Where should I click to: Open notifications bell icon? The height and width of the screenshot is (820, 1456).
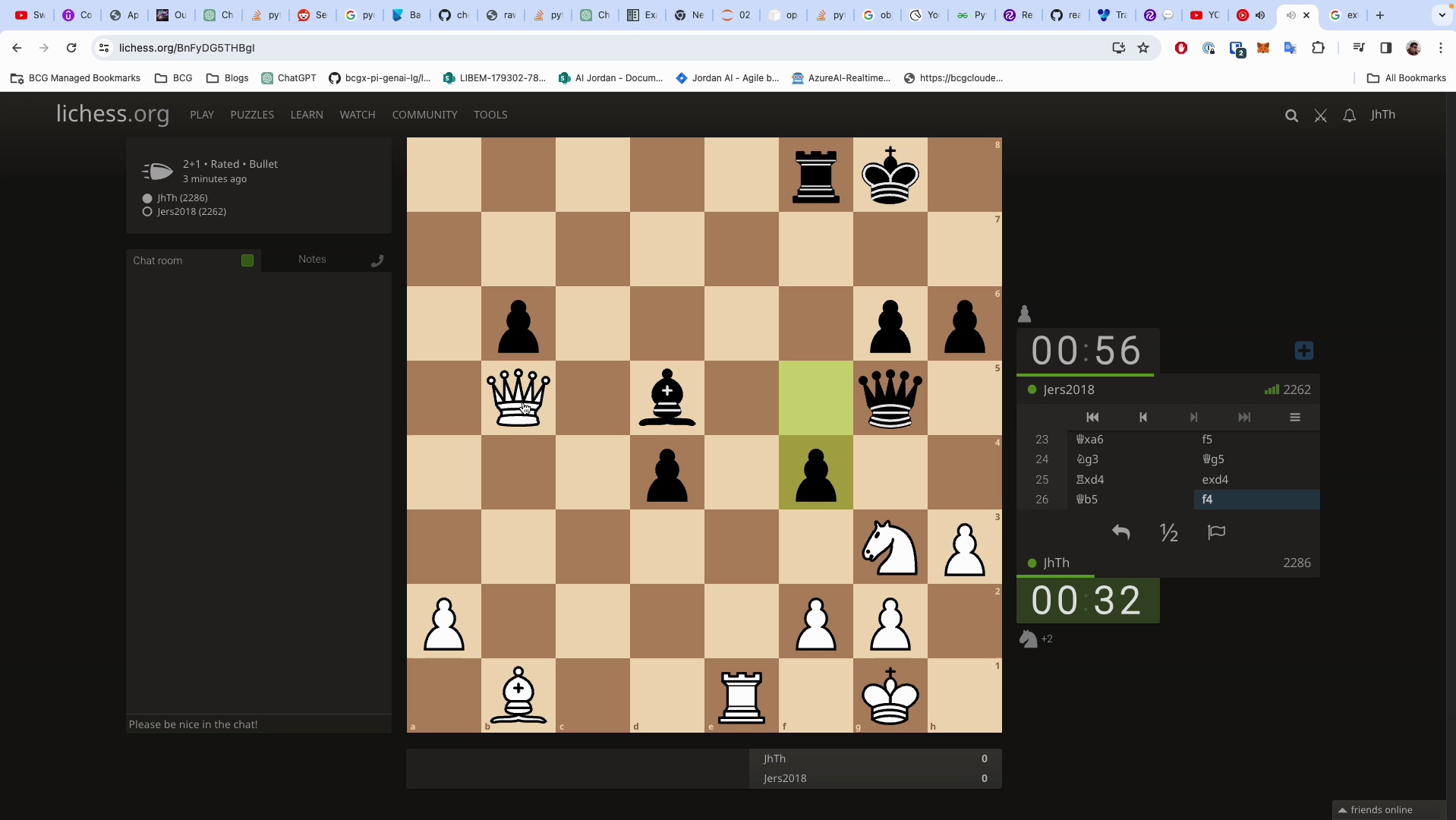(x=1349, y=115)
